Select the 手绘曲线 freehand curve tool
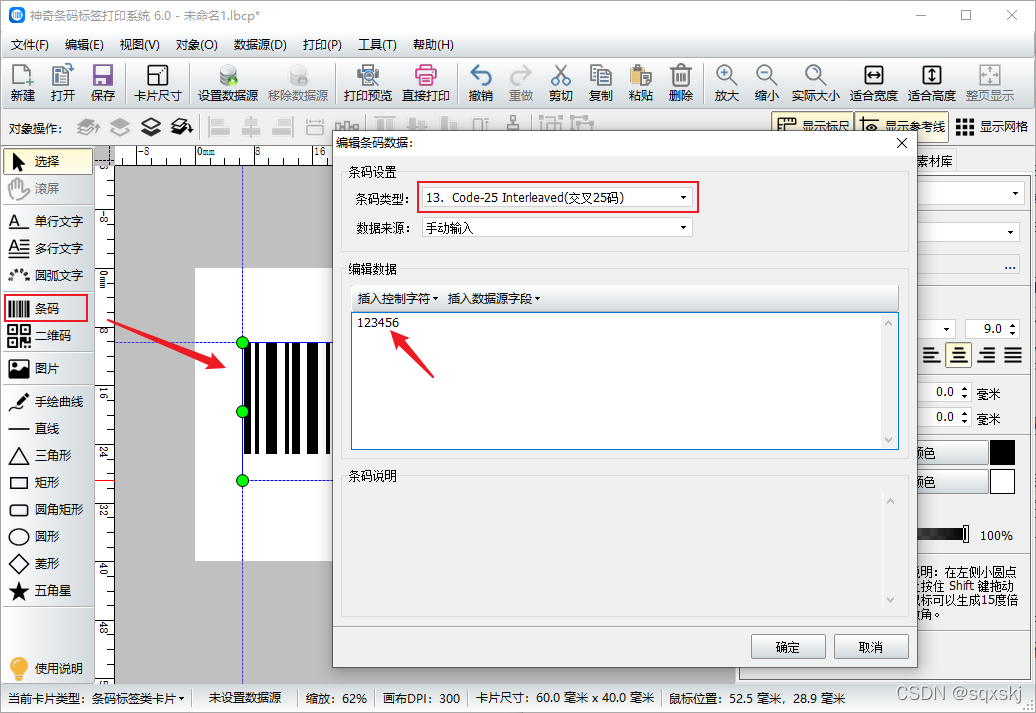Screen dimensions: 1036x713 click(x=46, y=402)
